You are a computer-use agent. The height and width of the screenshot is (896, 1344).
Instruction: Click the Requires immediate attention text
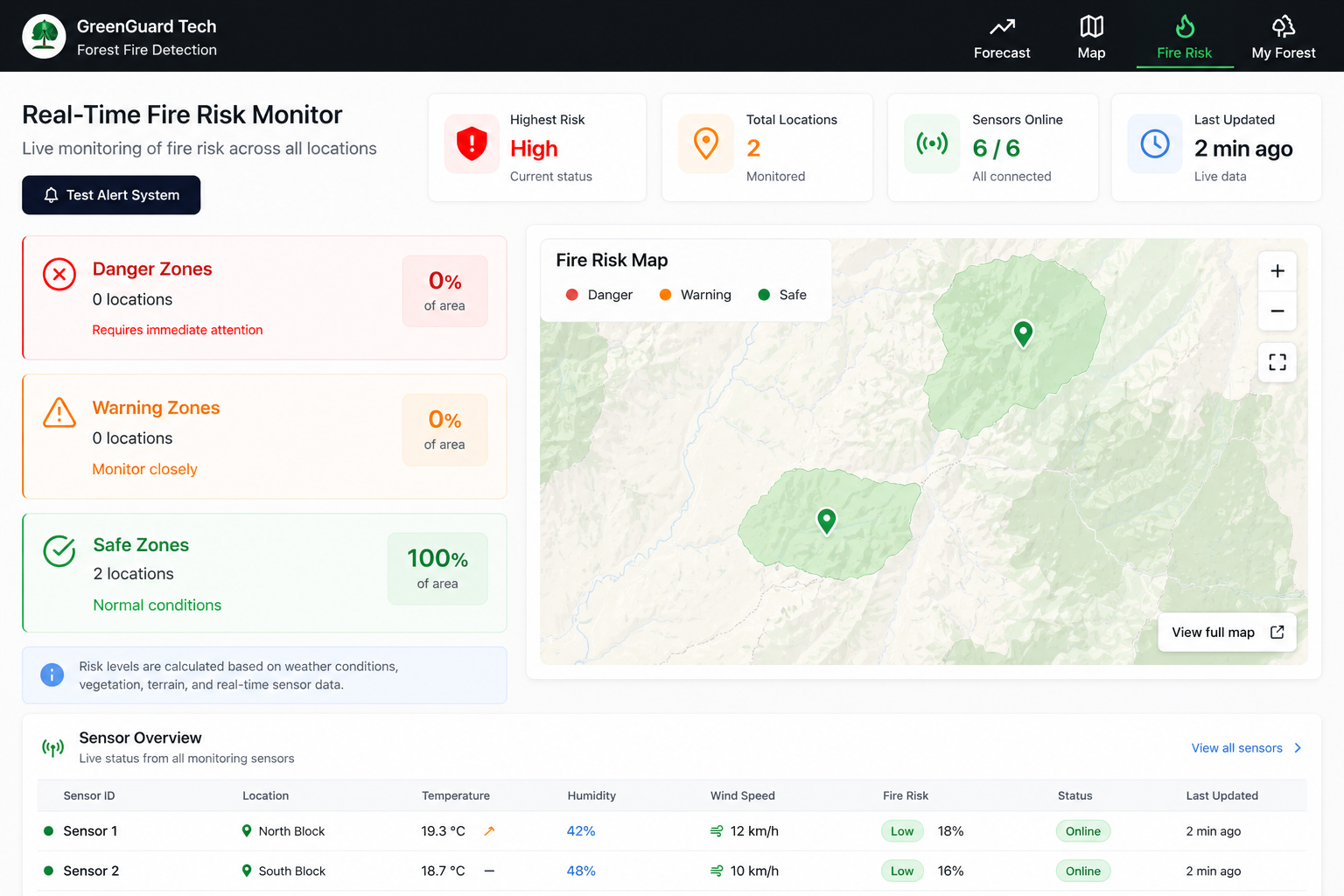pyautogui.click(x=178, y=330)
